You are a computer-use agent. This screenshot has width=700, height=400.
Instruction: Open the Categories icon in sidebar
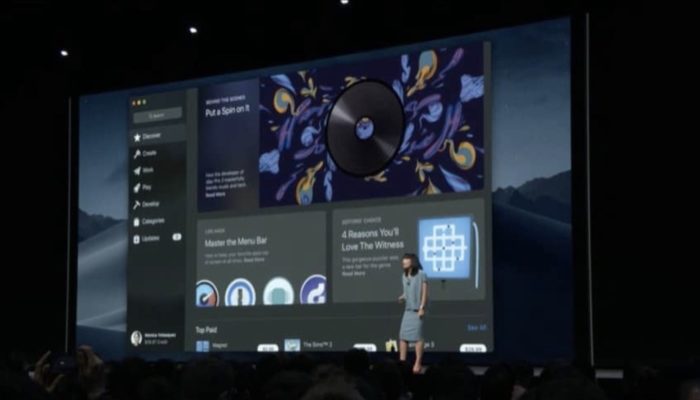click(x=137, y=222)
